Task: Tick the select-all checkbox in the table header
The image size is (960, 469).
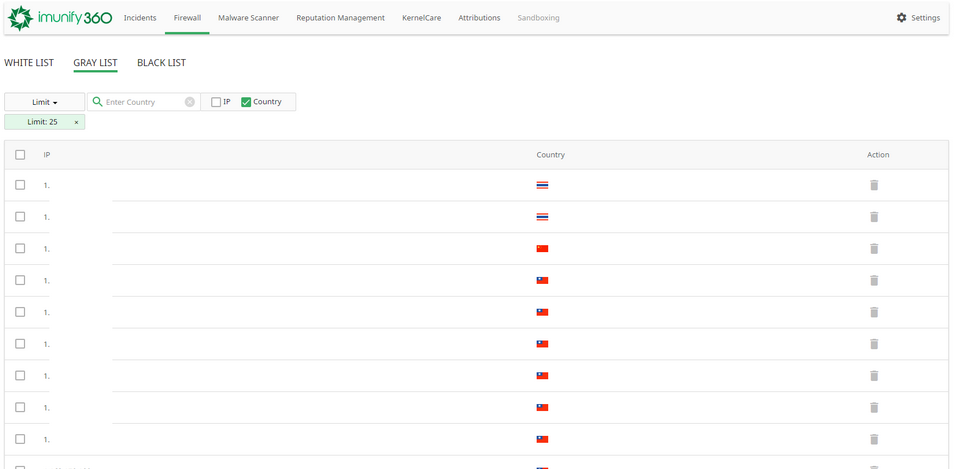Action: 20,155
